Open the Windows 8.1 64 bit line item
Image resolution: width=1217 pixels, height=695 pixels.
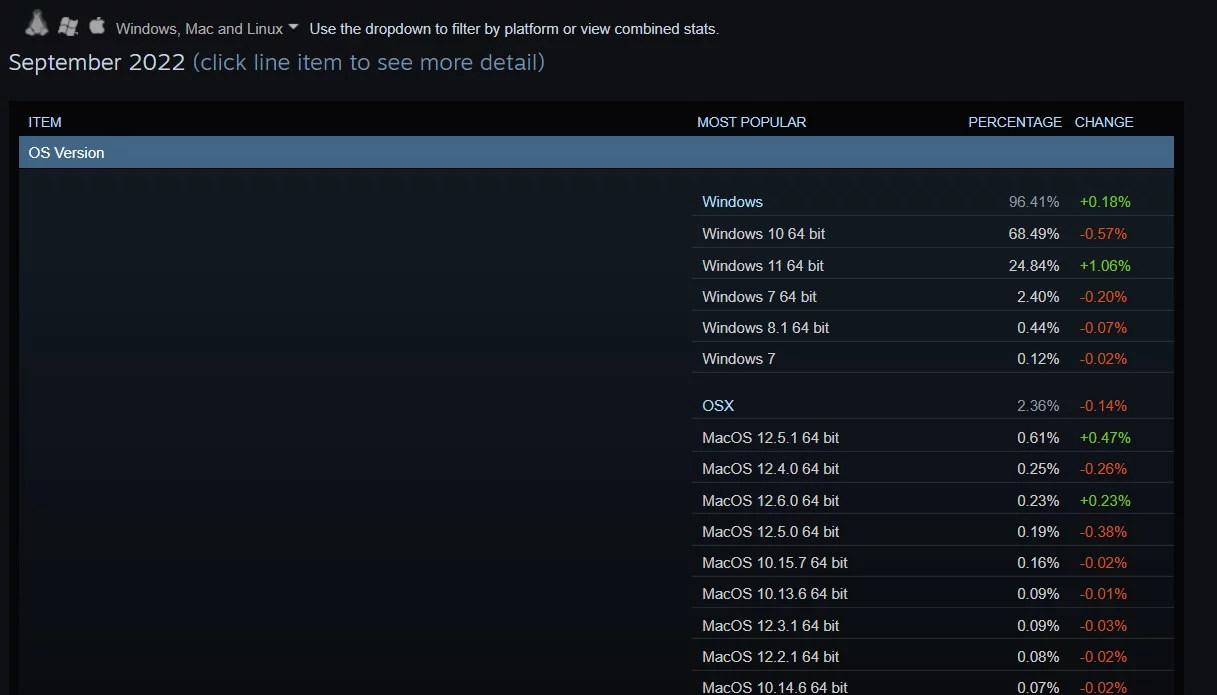point(765,328)
